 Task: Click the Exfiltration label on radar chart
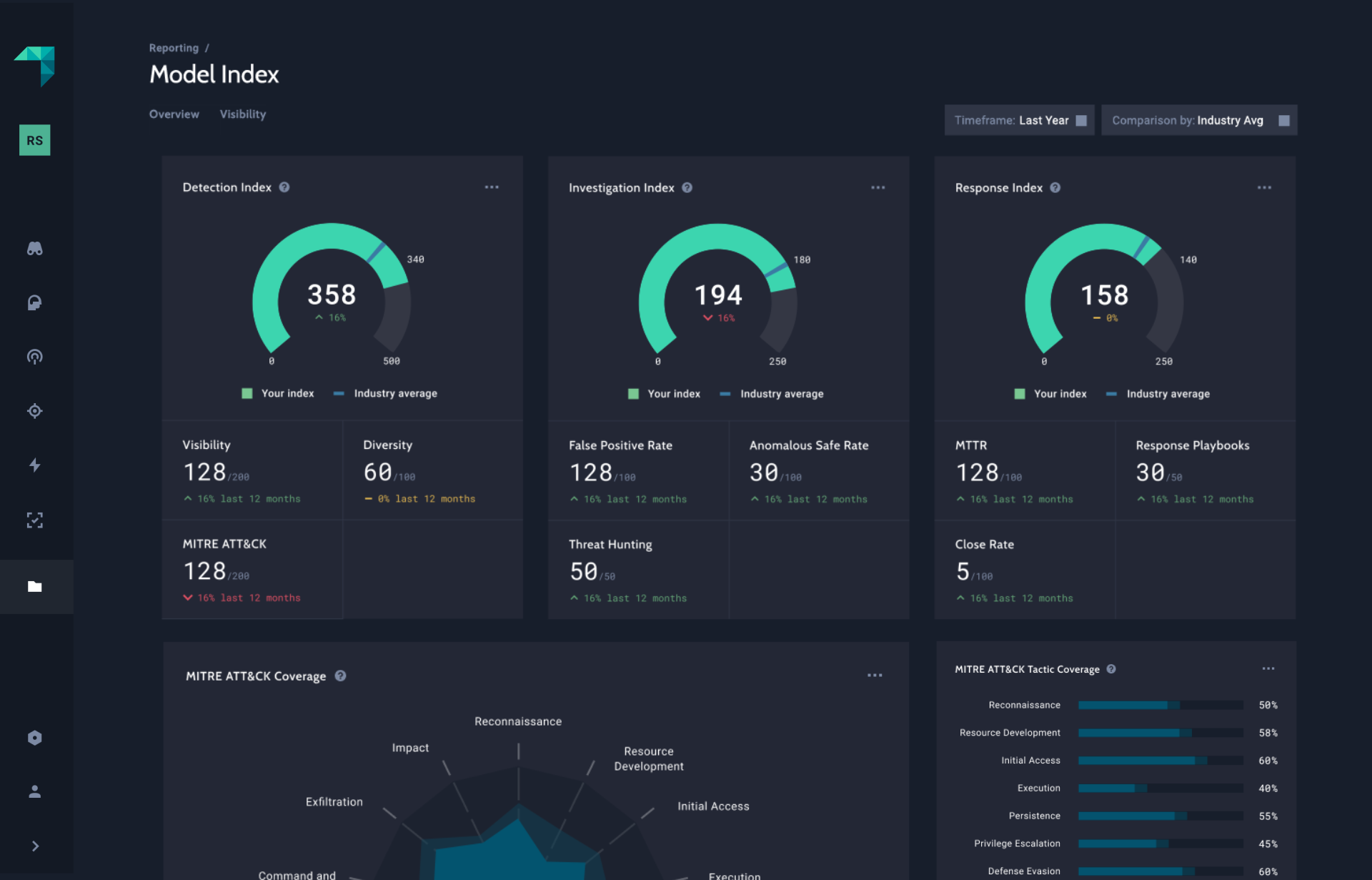pyautogui.click(x=334, y=802)
